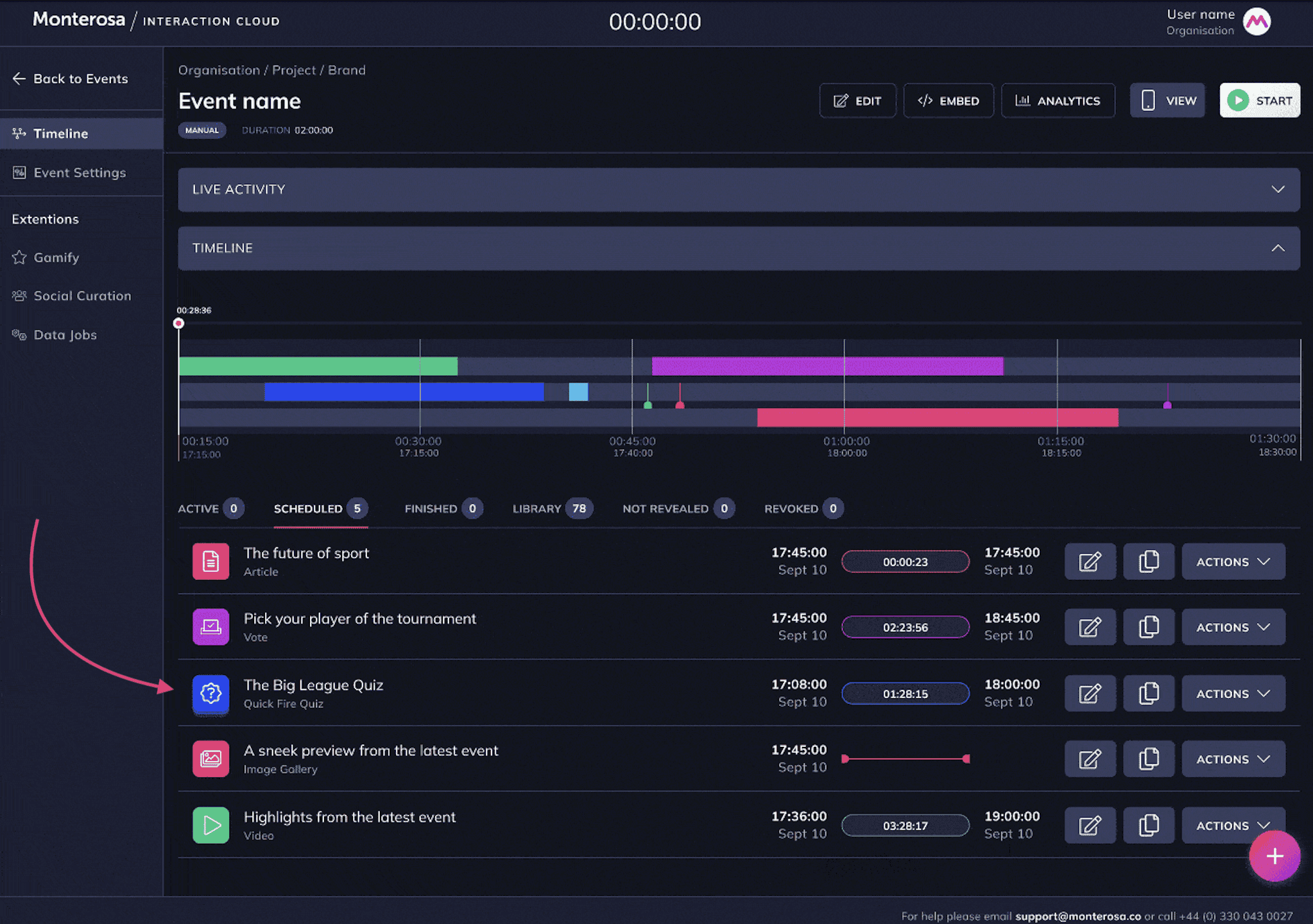Duplicate the Image Gallery sneak preview
Image resolution: width=1313 pixels, height=924 pixels.
pos(1148,759)
